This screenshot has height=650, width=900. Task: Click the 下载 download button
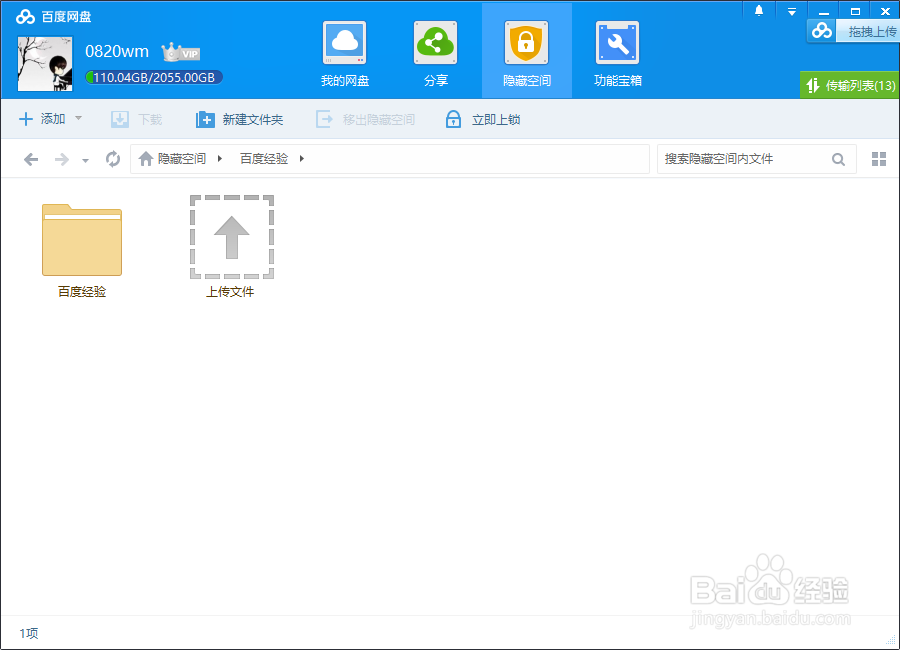click(x=137, y=119)
